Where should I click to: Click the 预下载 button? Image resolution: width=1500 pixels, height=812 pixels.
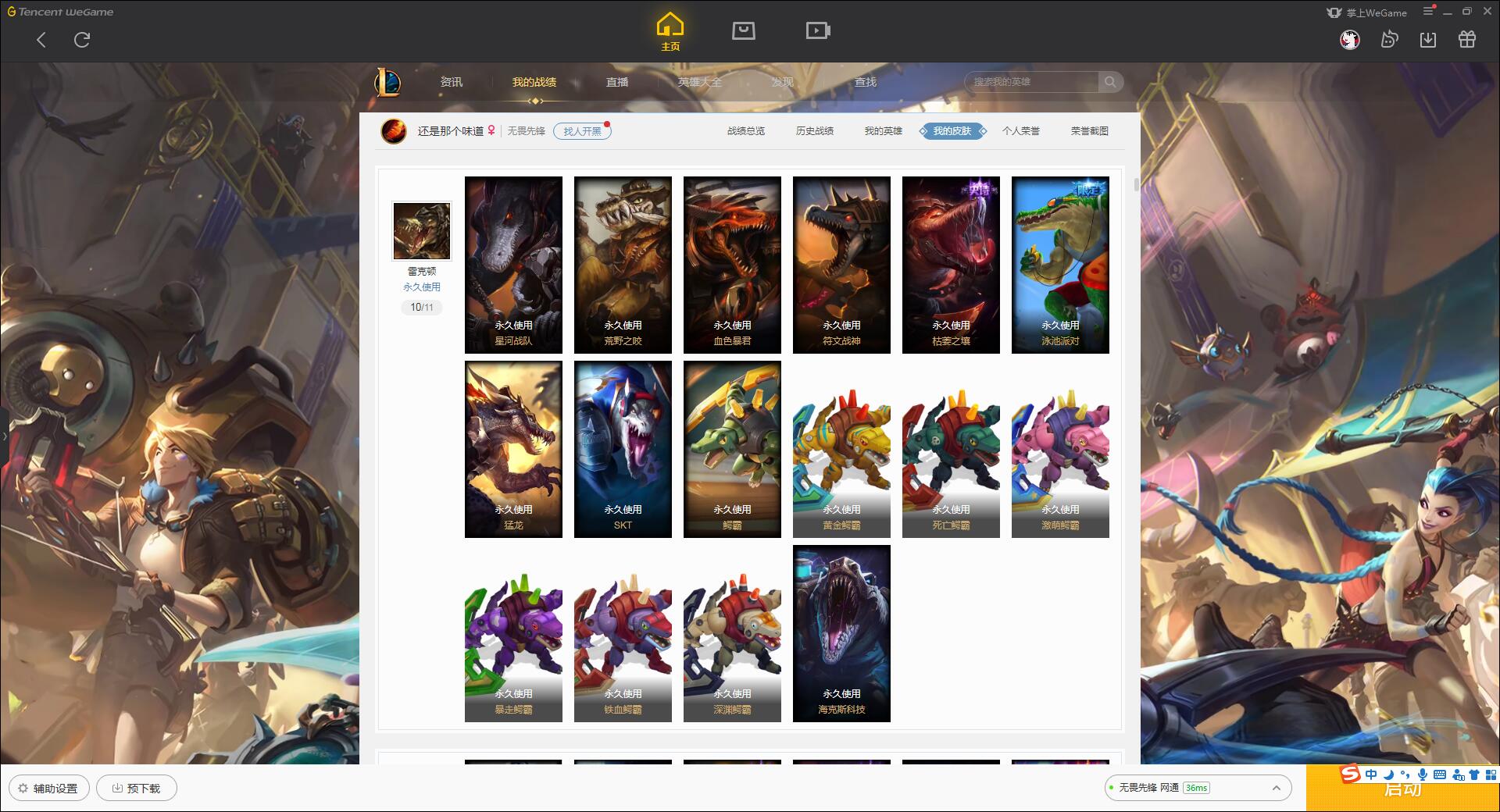[136, 788]
